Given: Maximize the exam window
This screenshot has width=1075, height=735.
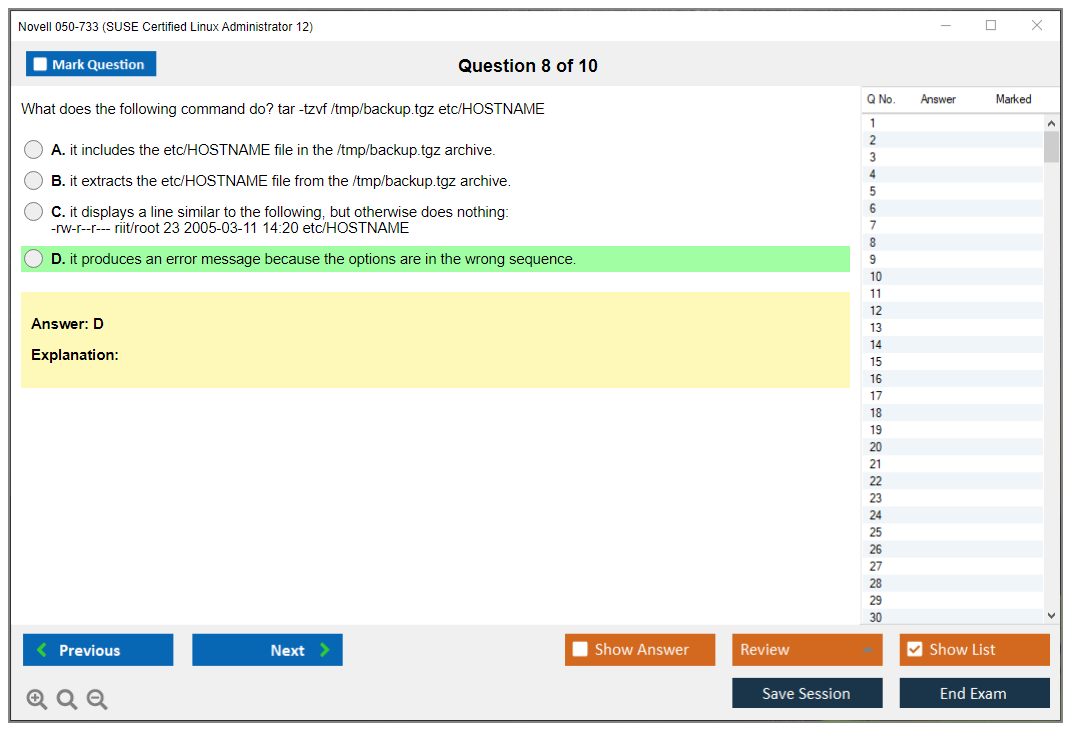Looking at the screenshot, I should [991, 26].
